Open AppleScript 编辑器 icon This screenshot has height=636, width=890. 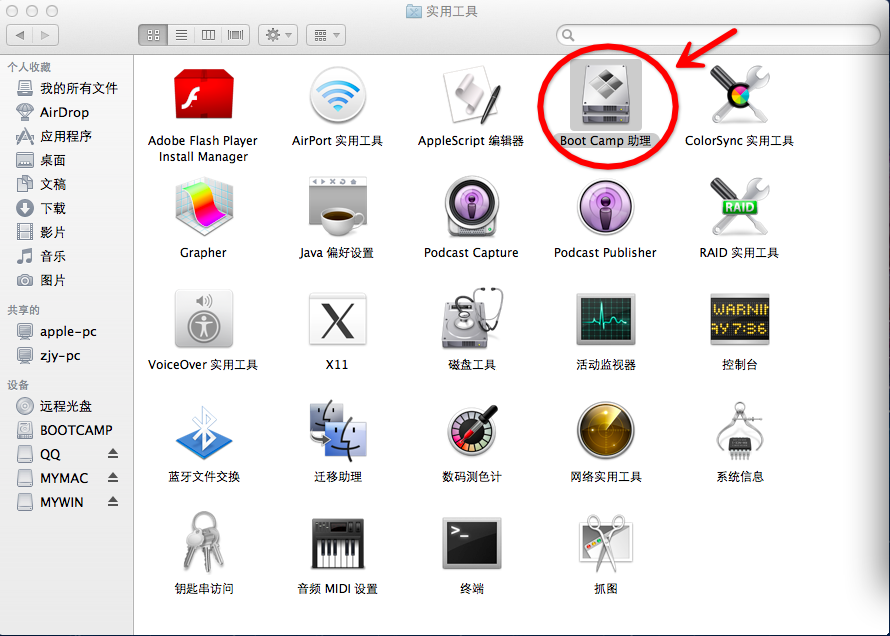tap(471, 95)
